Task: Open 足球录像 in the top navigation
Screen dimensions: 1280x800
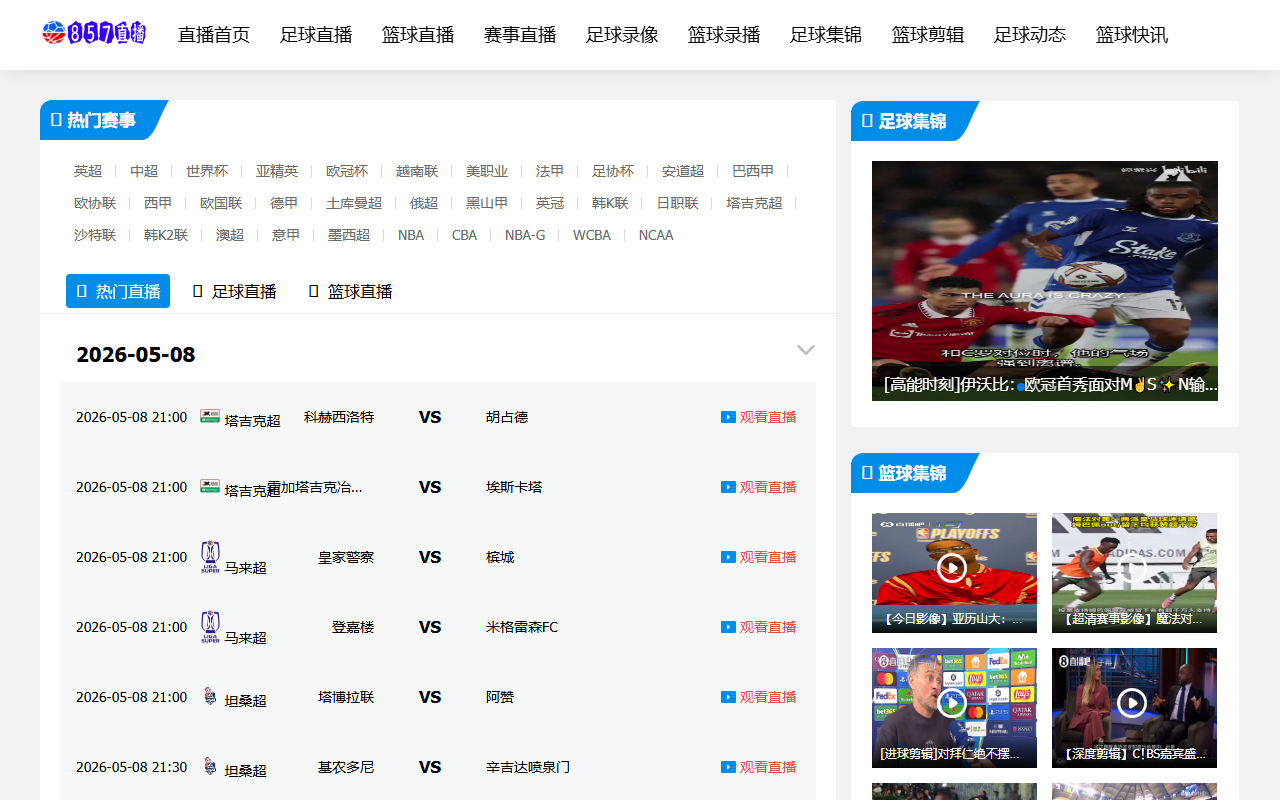Action: tap(622, 35)
